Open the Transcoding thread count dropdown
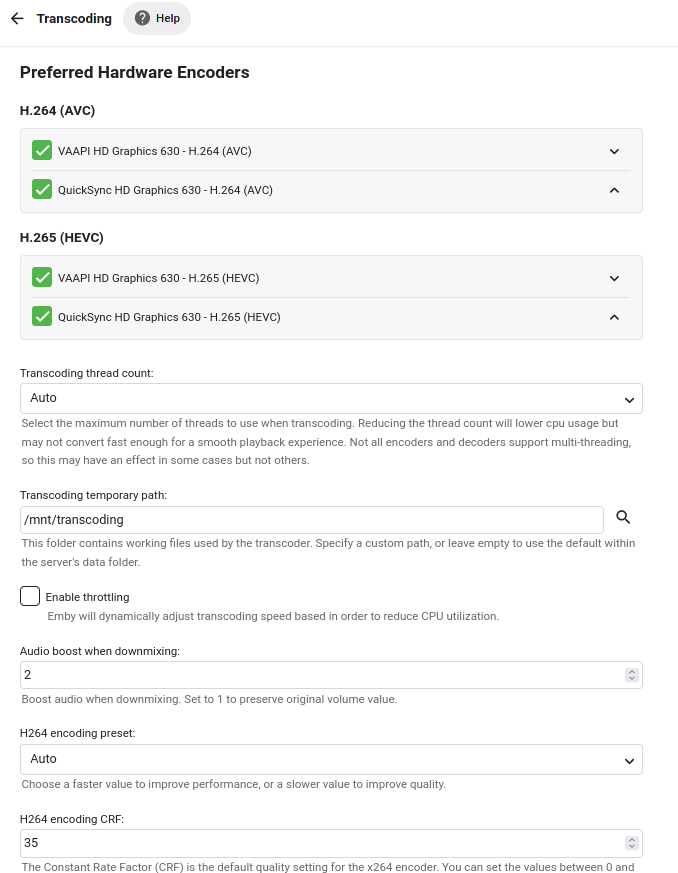This screenshot has height=873, width=678. [331, 399]
